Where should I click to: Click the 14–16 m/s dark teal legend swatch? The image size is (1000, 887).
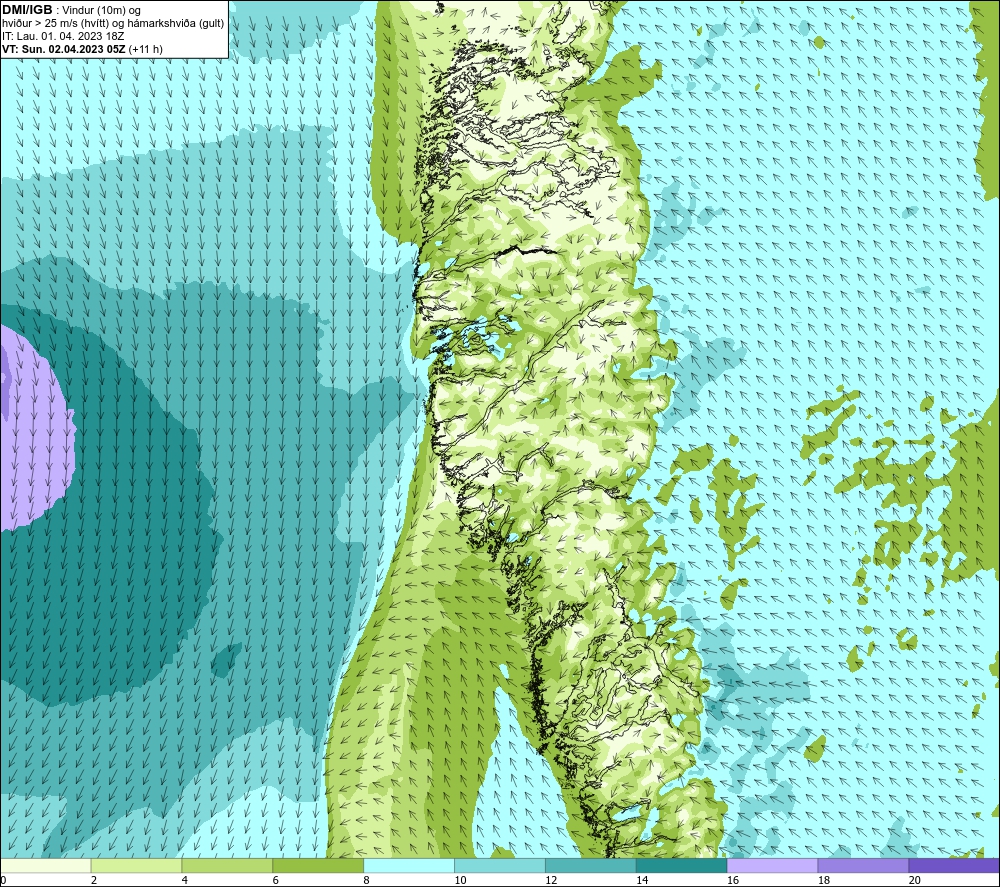[x=681, y=865]
